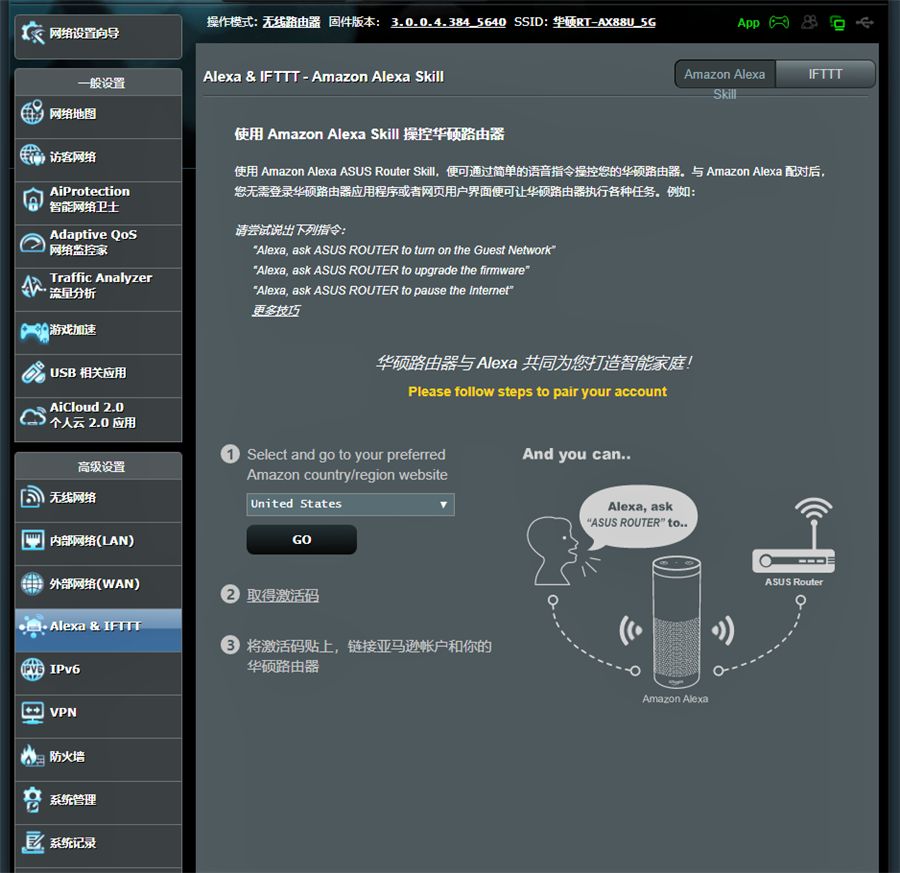
Task: Click the 更多技巧 link
Action: click(276, 311)
